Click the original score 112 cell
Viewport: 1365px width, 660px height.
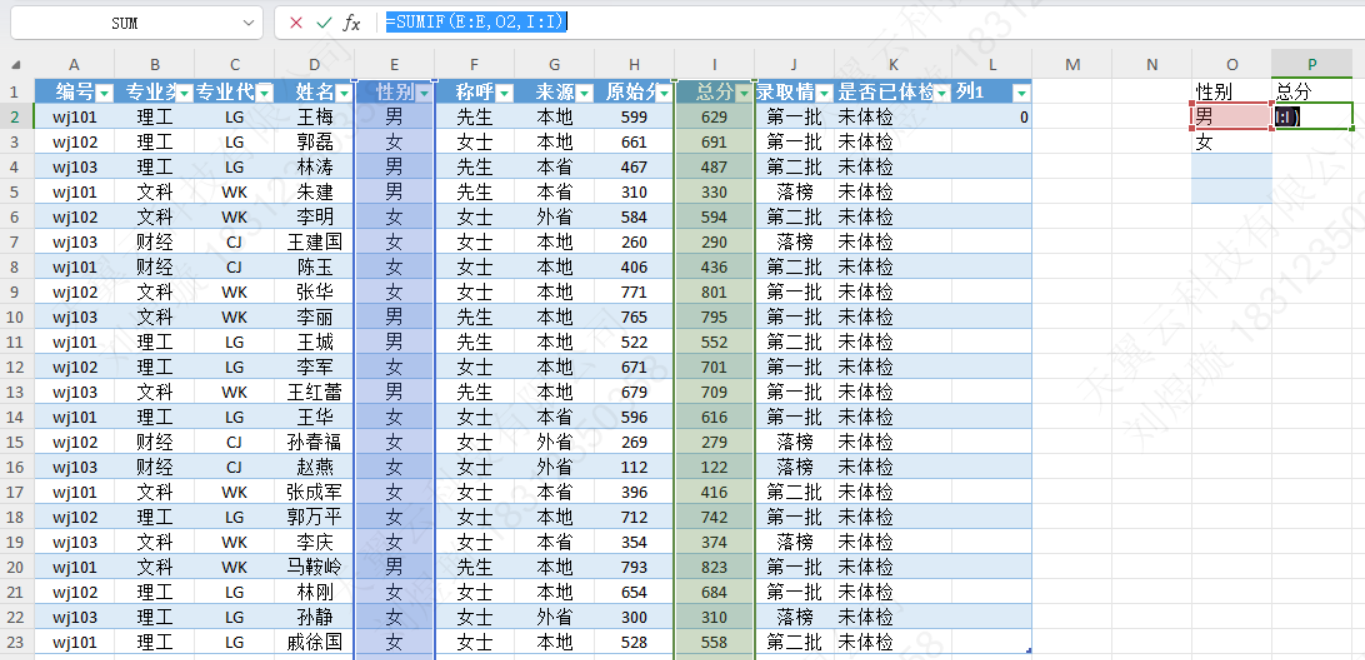pos(634,467)
